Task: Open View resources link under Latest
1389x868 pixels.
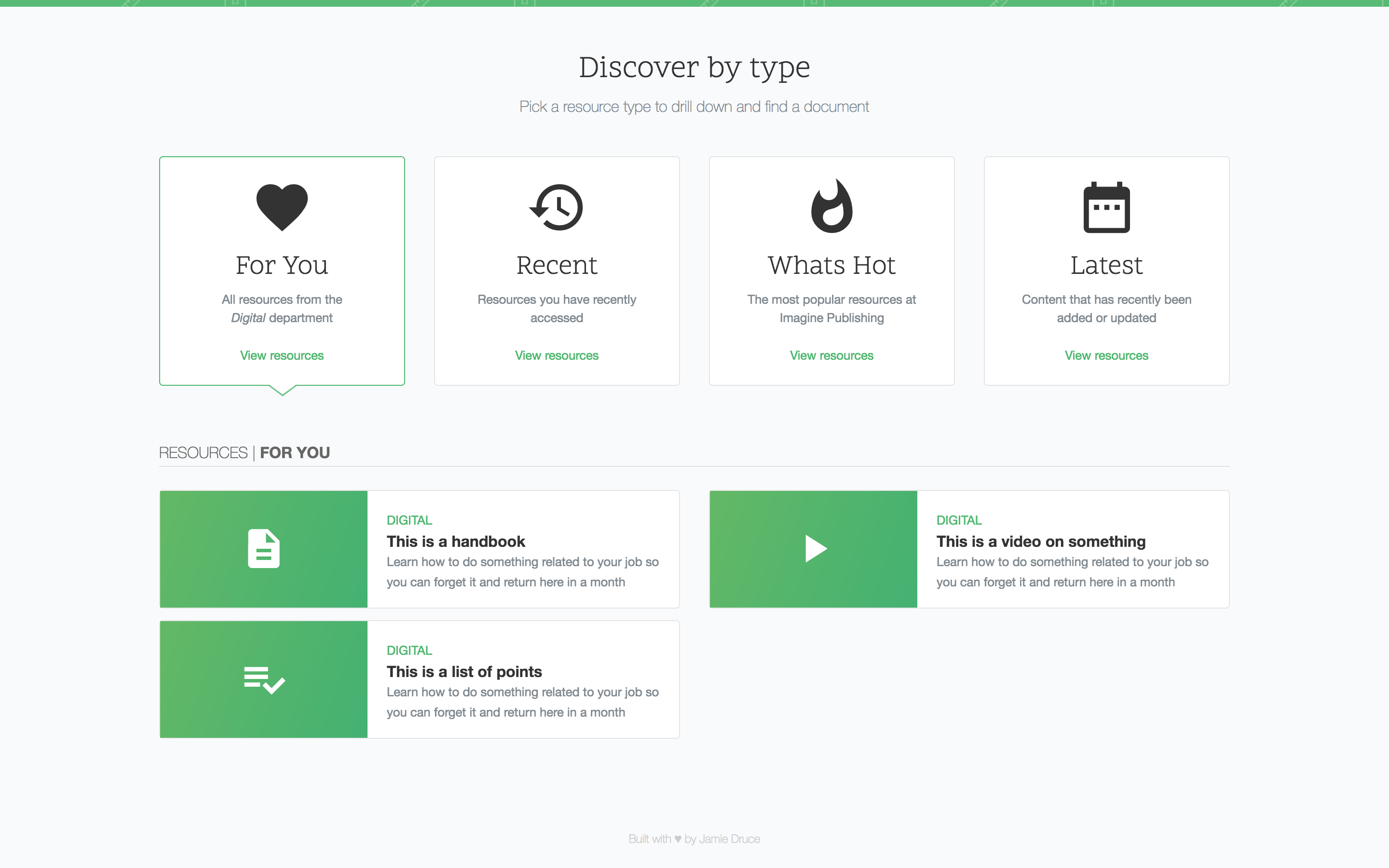Action: (x=1106, y=355)
